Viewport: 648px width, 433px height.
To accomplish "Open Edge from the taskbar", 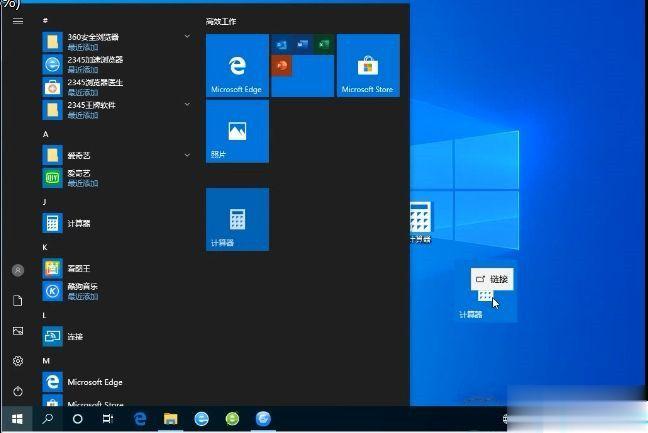I will pyautogui.click(x=140, y=419).
